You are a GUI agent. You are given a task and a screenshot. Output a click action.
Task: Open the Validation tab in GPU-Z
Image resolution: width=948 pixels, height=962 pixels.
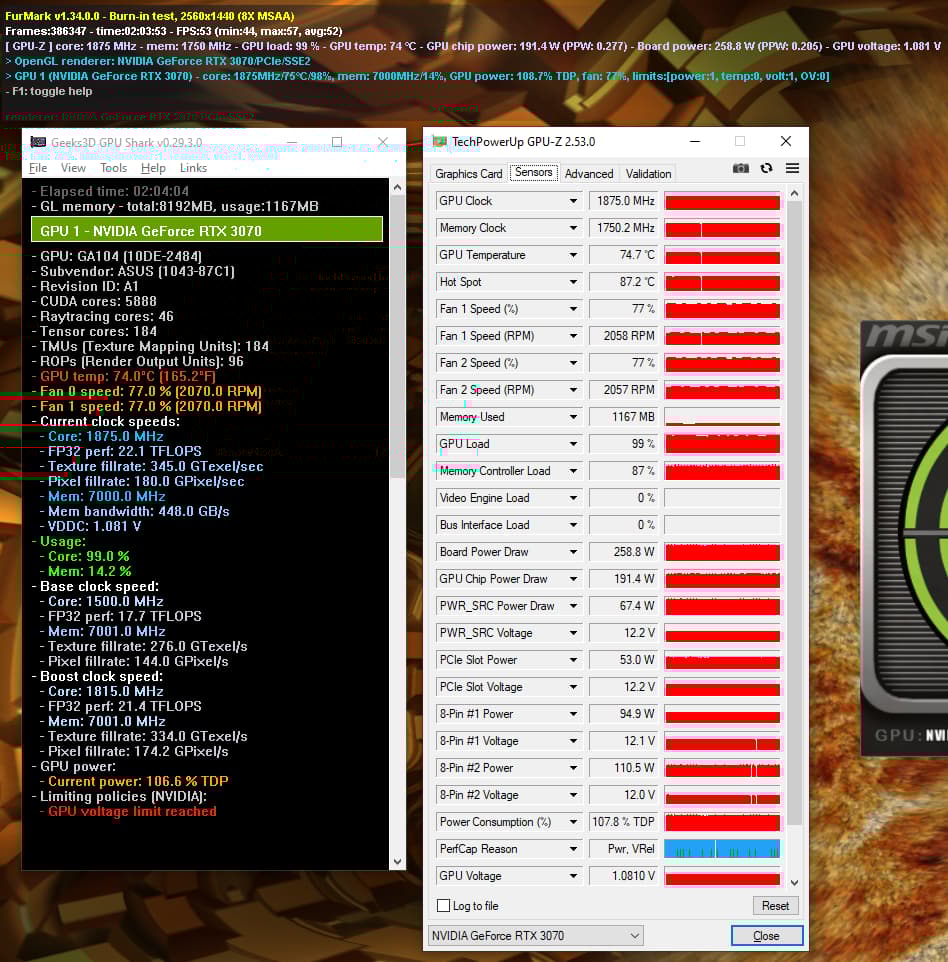pos(647,173)
